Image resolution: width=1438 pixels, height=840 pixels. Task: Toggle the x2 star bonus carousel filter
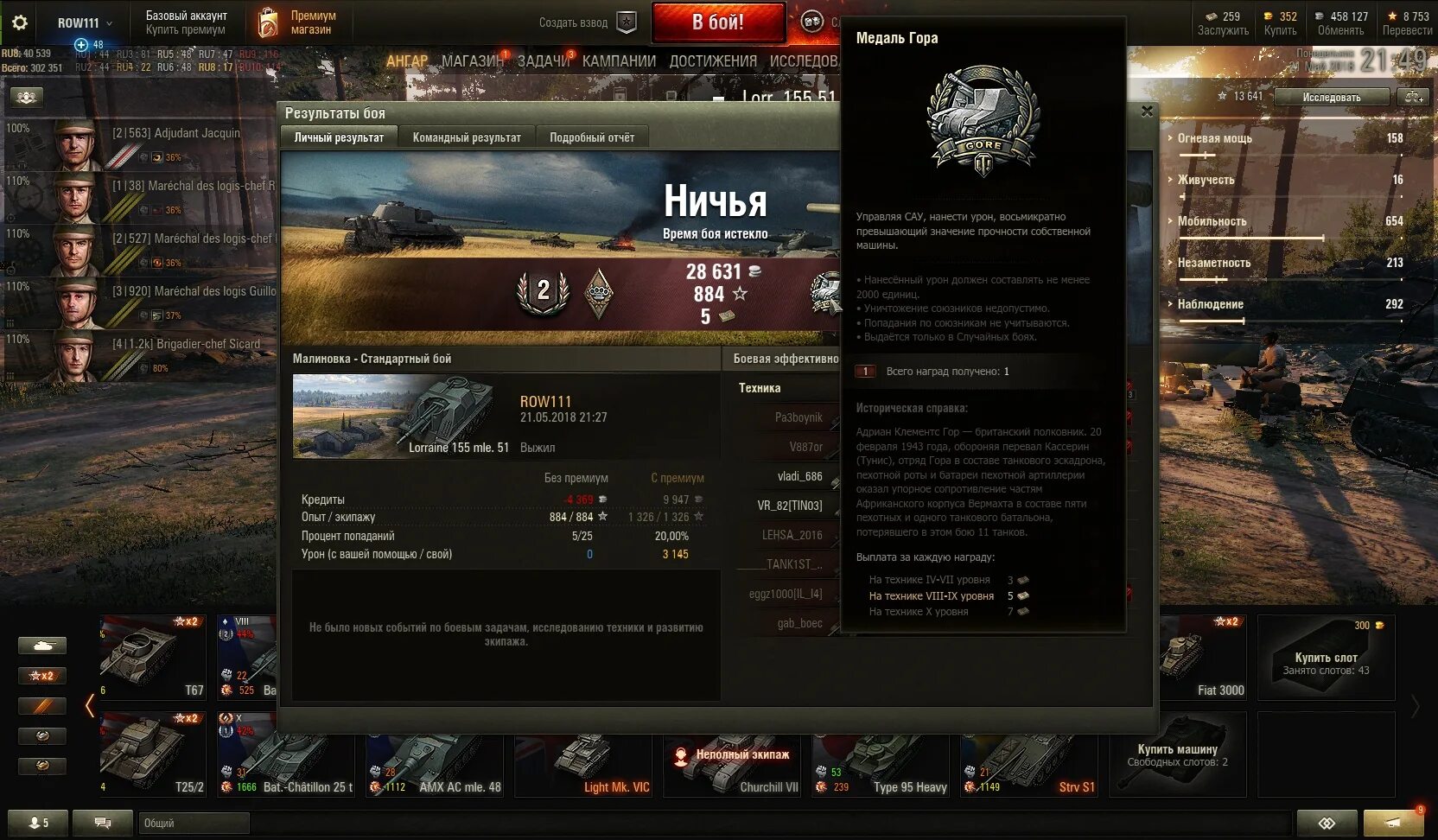coord(41,676)
